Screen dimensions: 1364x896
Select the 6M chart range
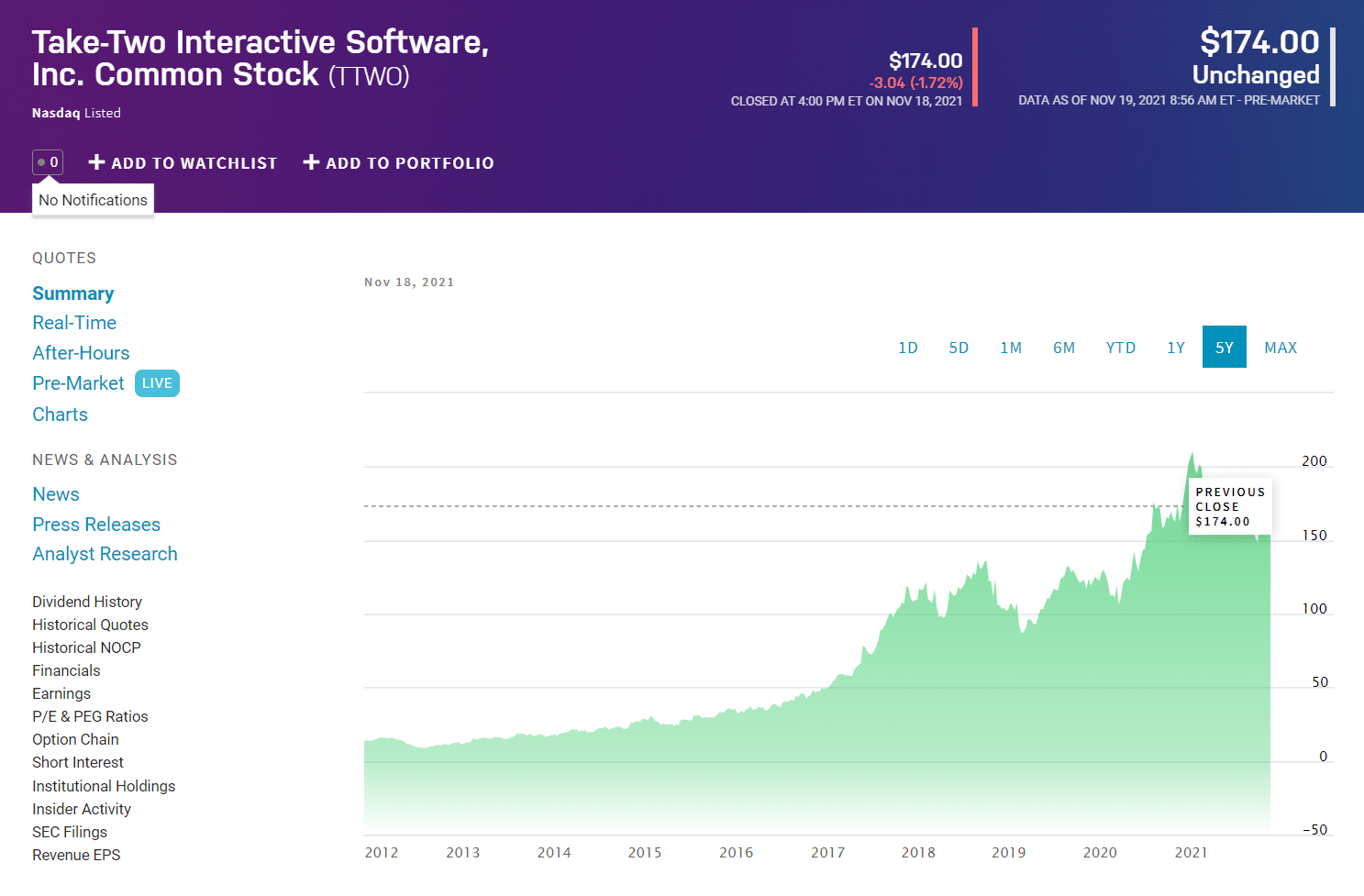[1064, 348]
